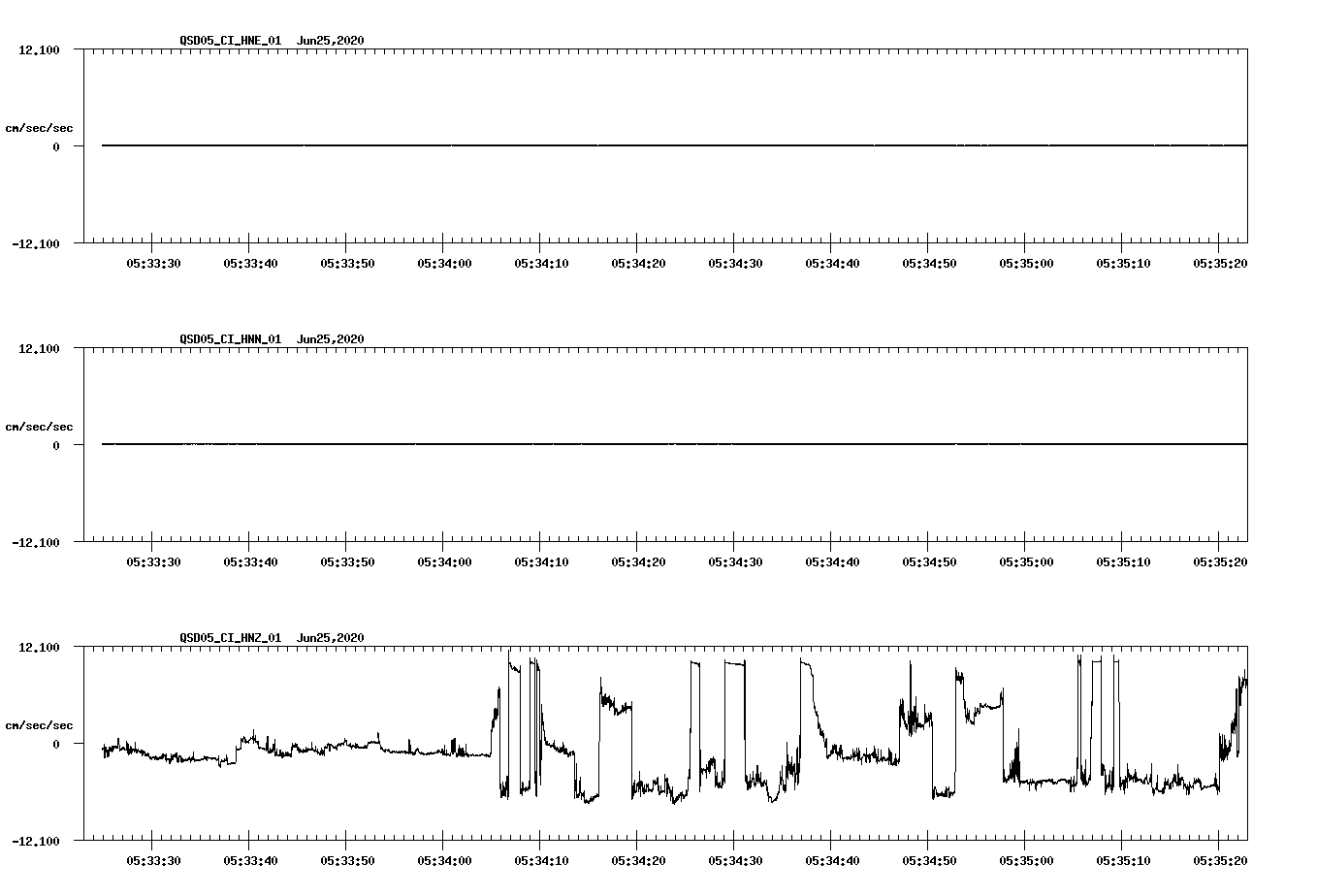
Task: Click the 05:34:10 time label under HNZ plot
Action: (541, 861)
